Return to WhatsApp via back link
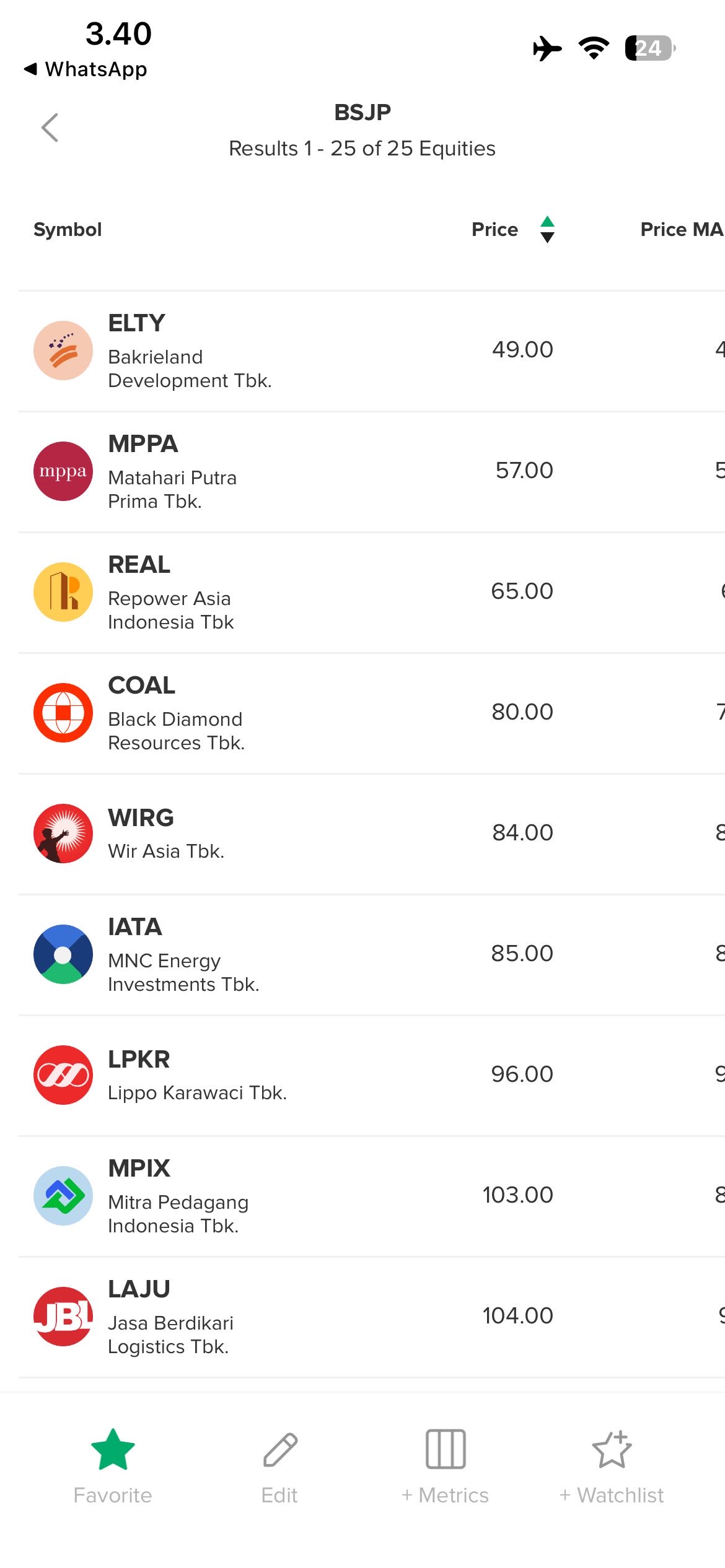This screenshot has width=725, height=1568. [86, 69]
